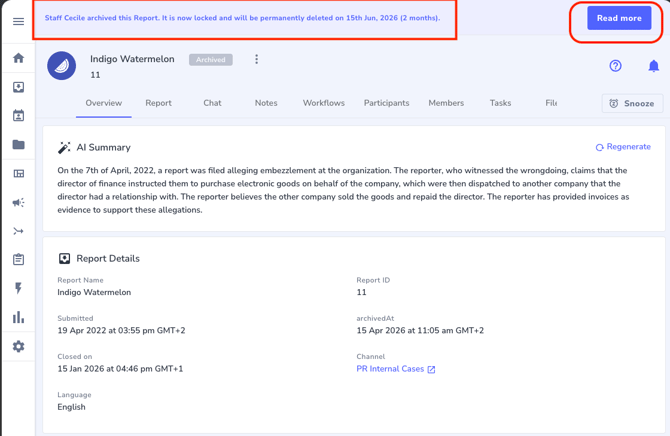Go to the Home icon in sidebar
The height and width of the screenshot is (436, 670).
click(18, 58)
